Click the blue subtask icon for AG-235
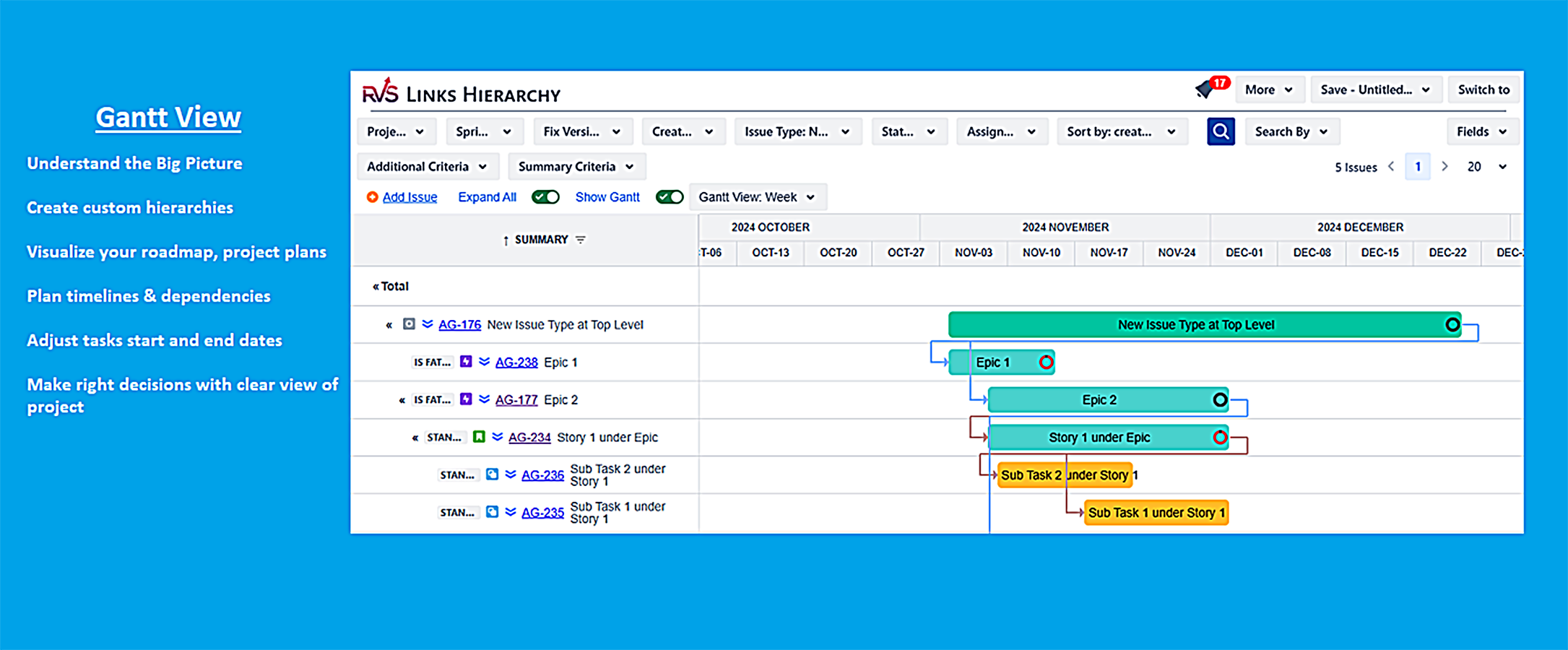Image resolution: width=1568 pixels, height=650 pixels. pyautogui.click(x=492, y=512)
